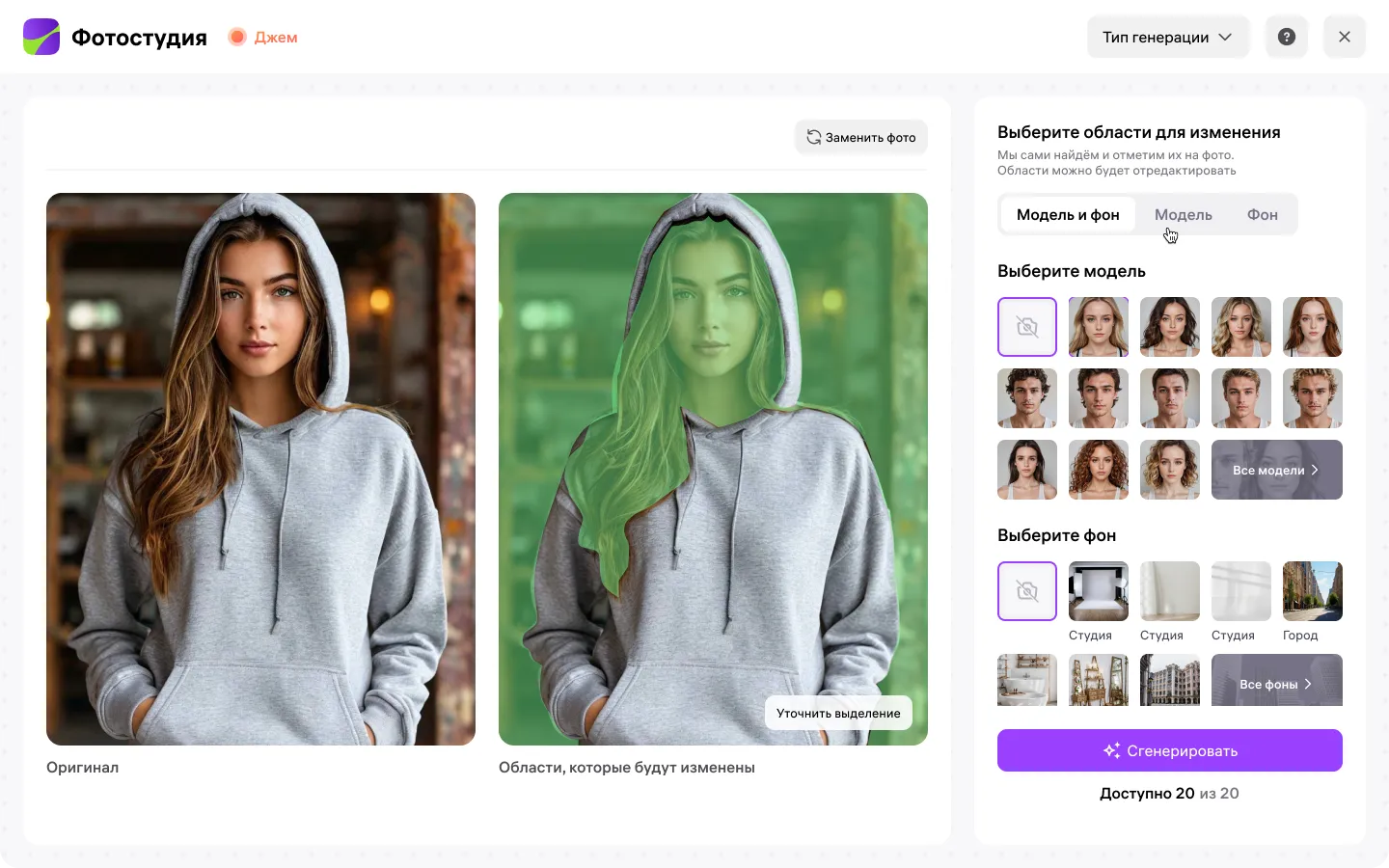Click the Фотостудия logo icon
1389x868 pixels.
41,37
